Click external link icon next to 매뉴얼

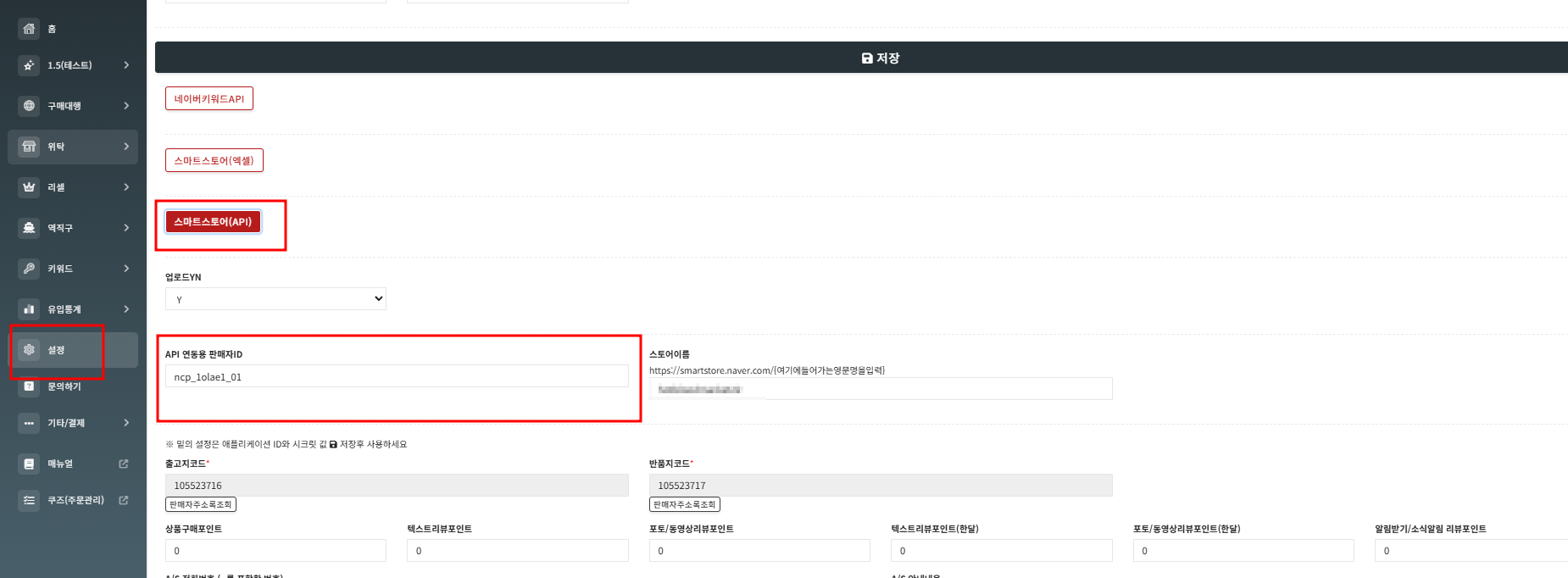(124, 464)
